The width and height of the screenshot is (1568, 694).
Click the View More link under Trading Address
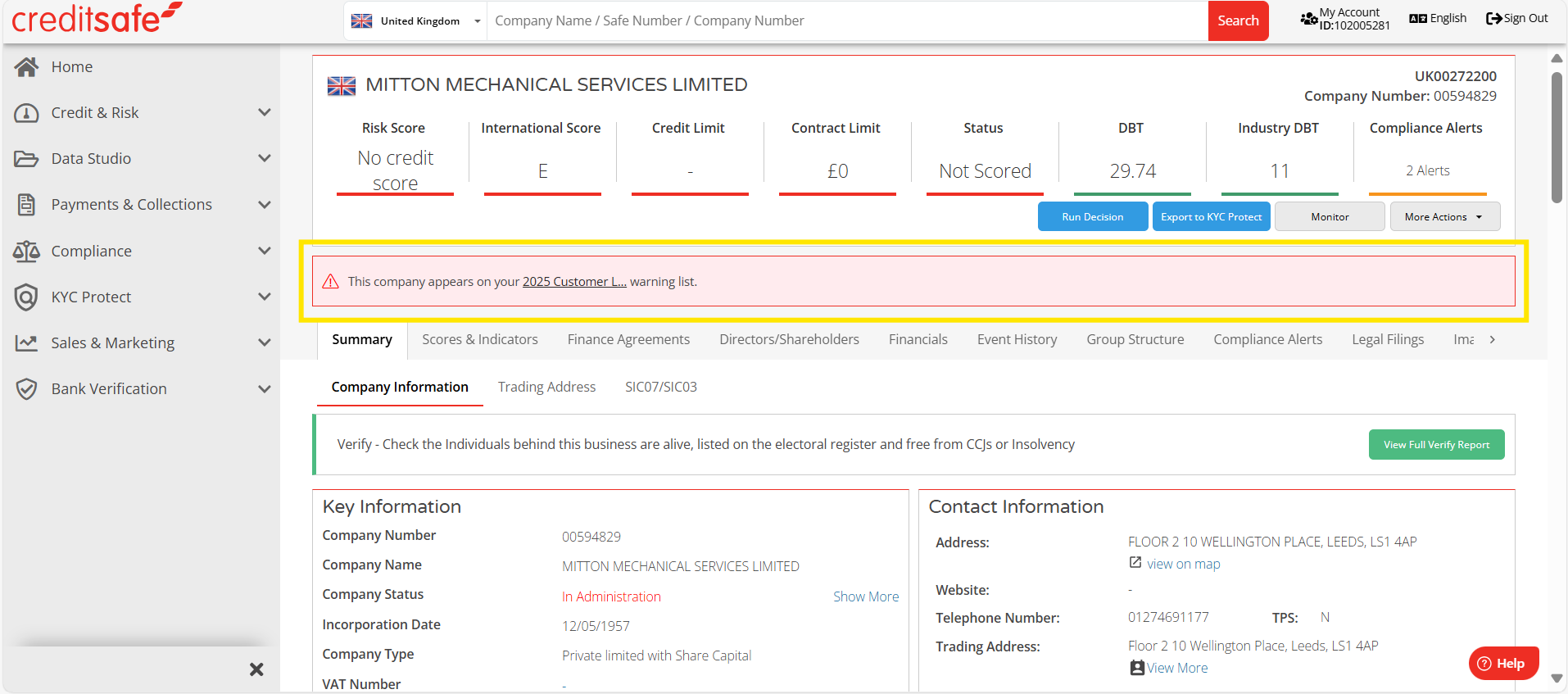click(x=1176, y=668)
